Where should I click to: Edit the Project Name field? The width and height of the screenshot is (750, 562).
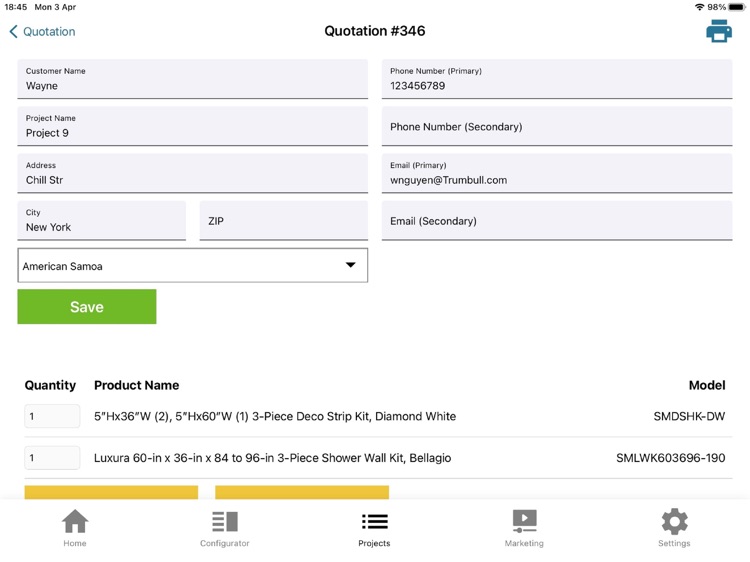click(x=192, y=126)
